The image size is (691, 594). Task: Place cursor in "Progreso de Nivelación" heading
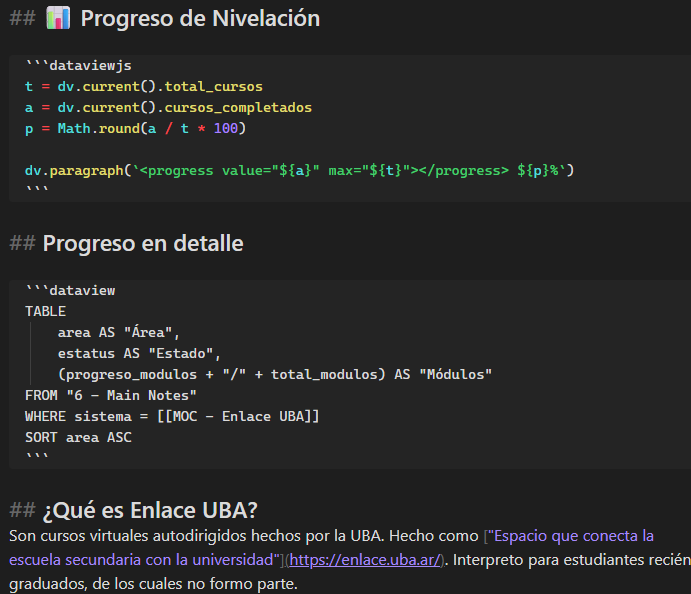[x=200, y=18]
